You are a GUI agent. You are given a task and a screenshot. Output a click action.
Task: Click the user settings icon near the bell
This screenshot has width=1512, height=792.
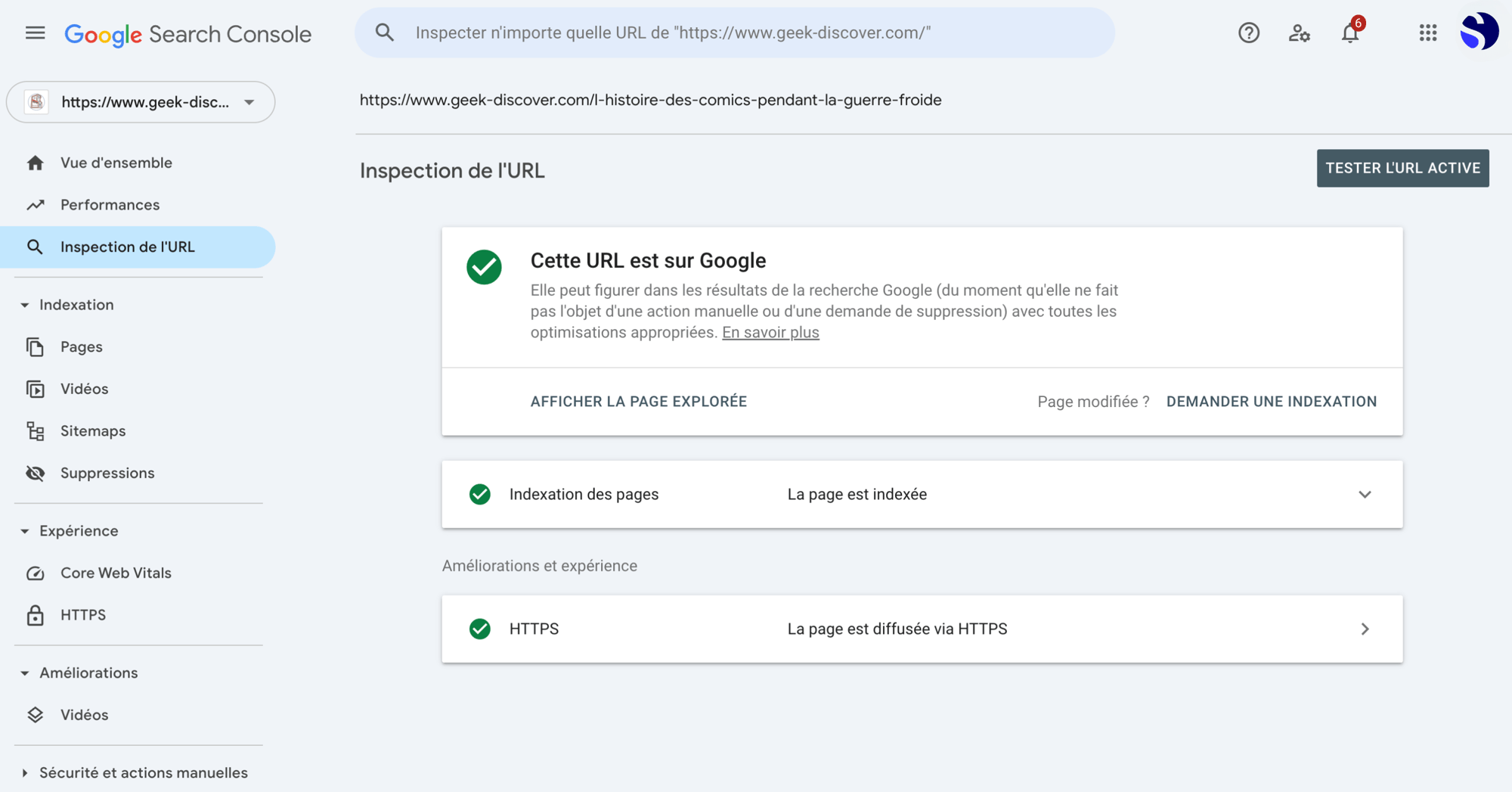[x=1299, y=34]
